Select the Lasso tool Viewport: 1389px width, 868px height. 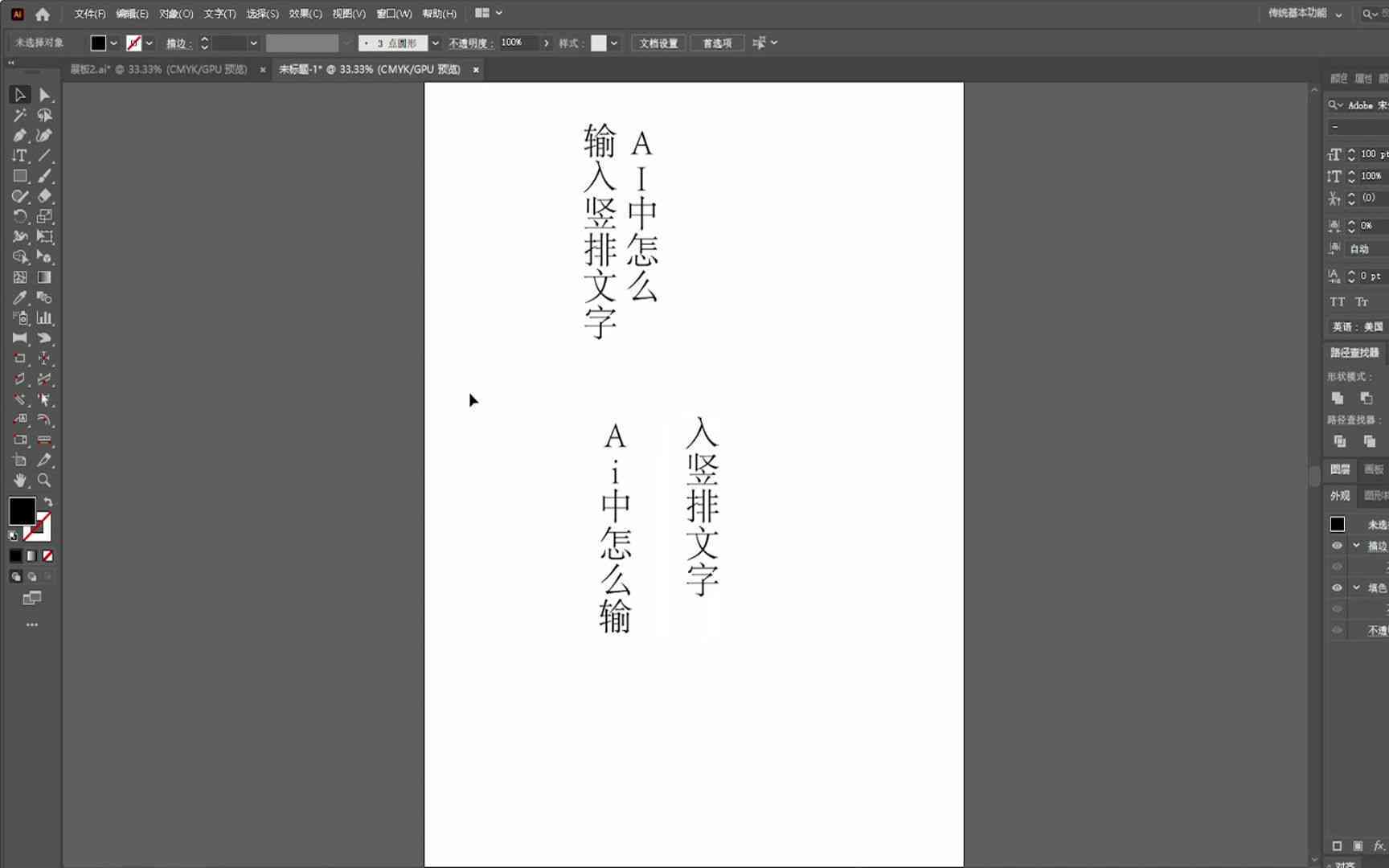pos(45,115)
